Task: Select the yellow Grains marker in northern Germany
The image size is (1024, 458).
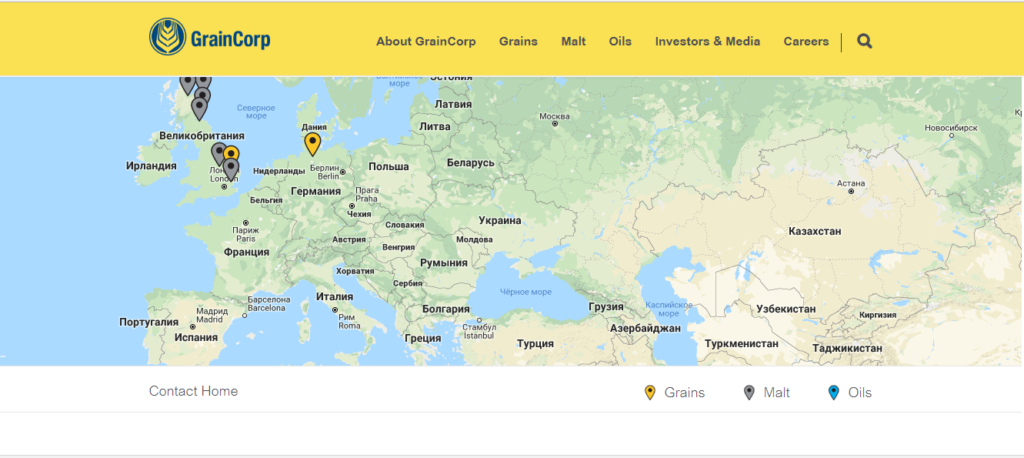Action: 313,144
